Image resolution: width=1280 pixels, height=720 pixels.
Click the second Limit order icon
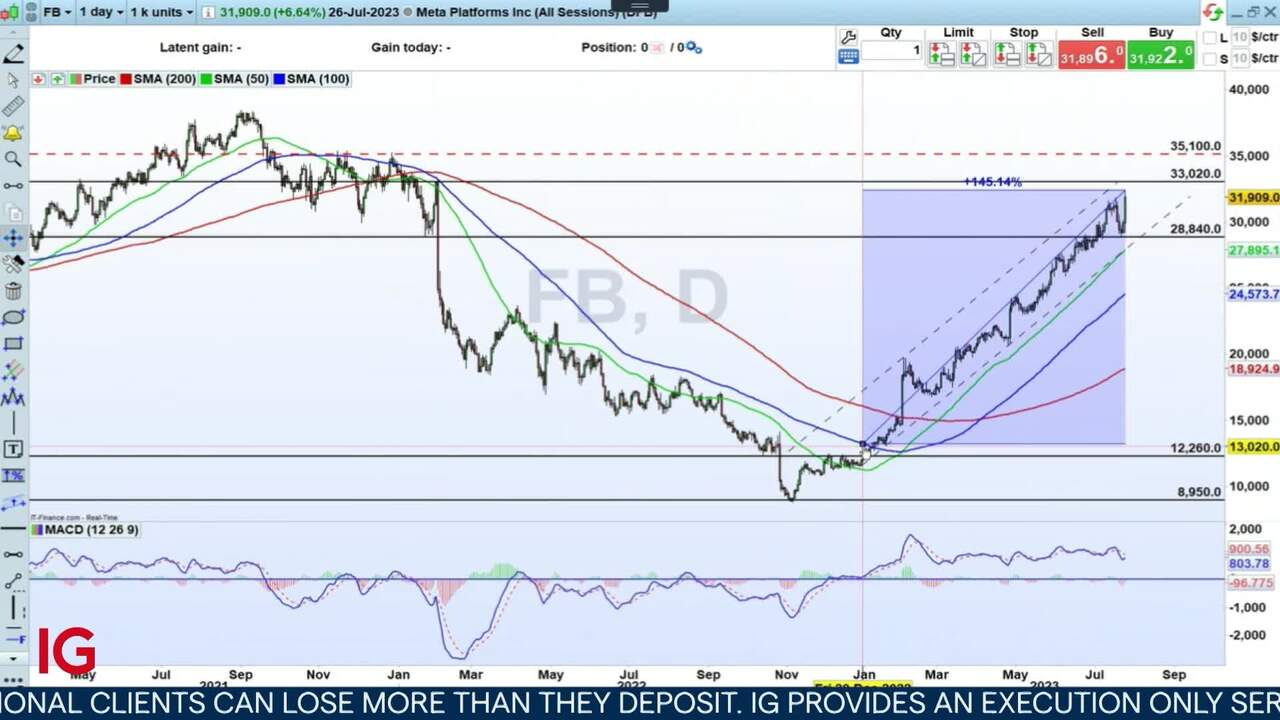pyautogui.click(x=973, y=55)
